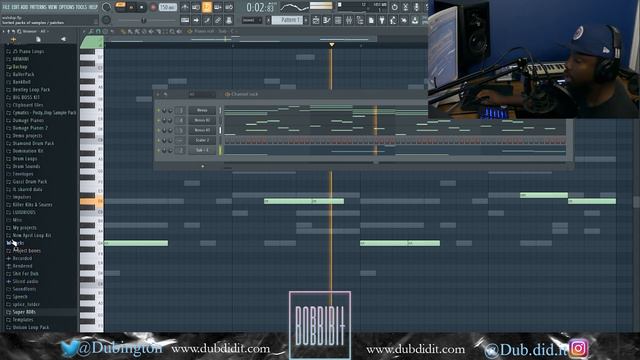Click the Nexus #3 channel button
This screenshot has height=360, width=640.
click(x=202, y=131)
